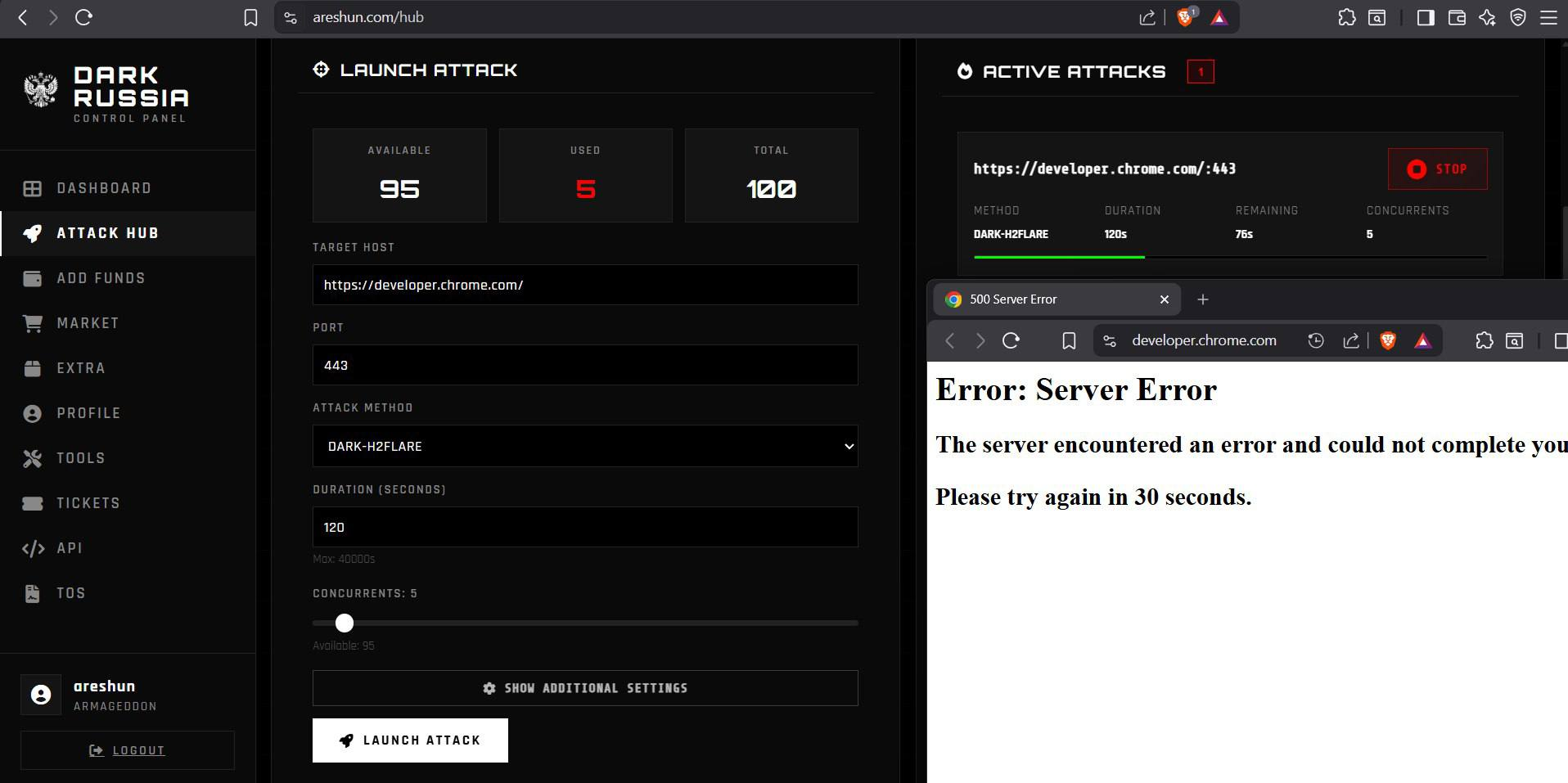Log out via the Logout link

point(127,750)
